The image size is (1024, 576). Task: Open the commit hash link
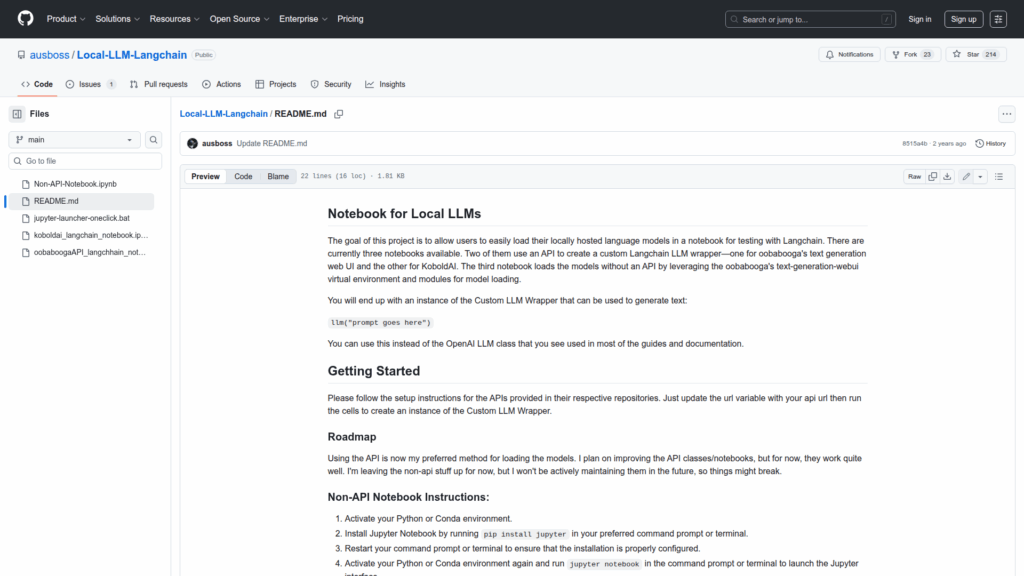[x=914, y=144]
